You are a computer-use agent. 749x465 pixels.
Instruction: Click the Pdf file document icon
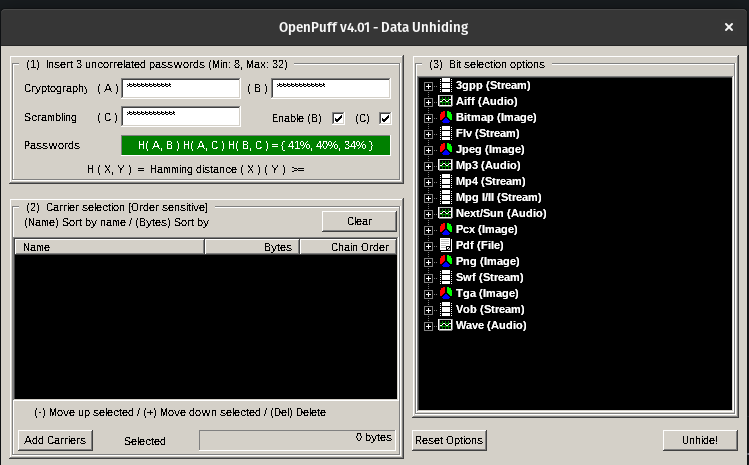pyautogui.click(x=445, y=245)
